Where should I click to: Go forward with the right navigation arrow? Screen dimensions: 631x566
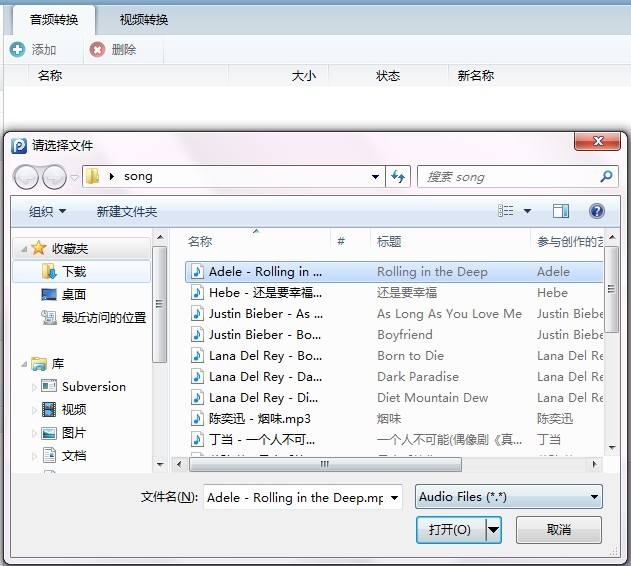(54, 177)
